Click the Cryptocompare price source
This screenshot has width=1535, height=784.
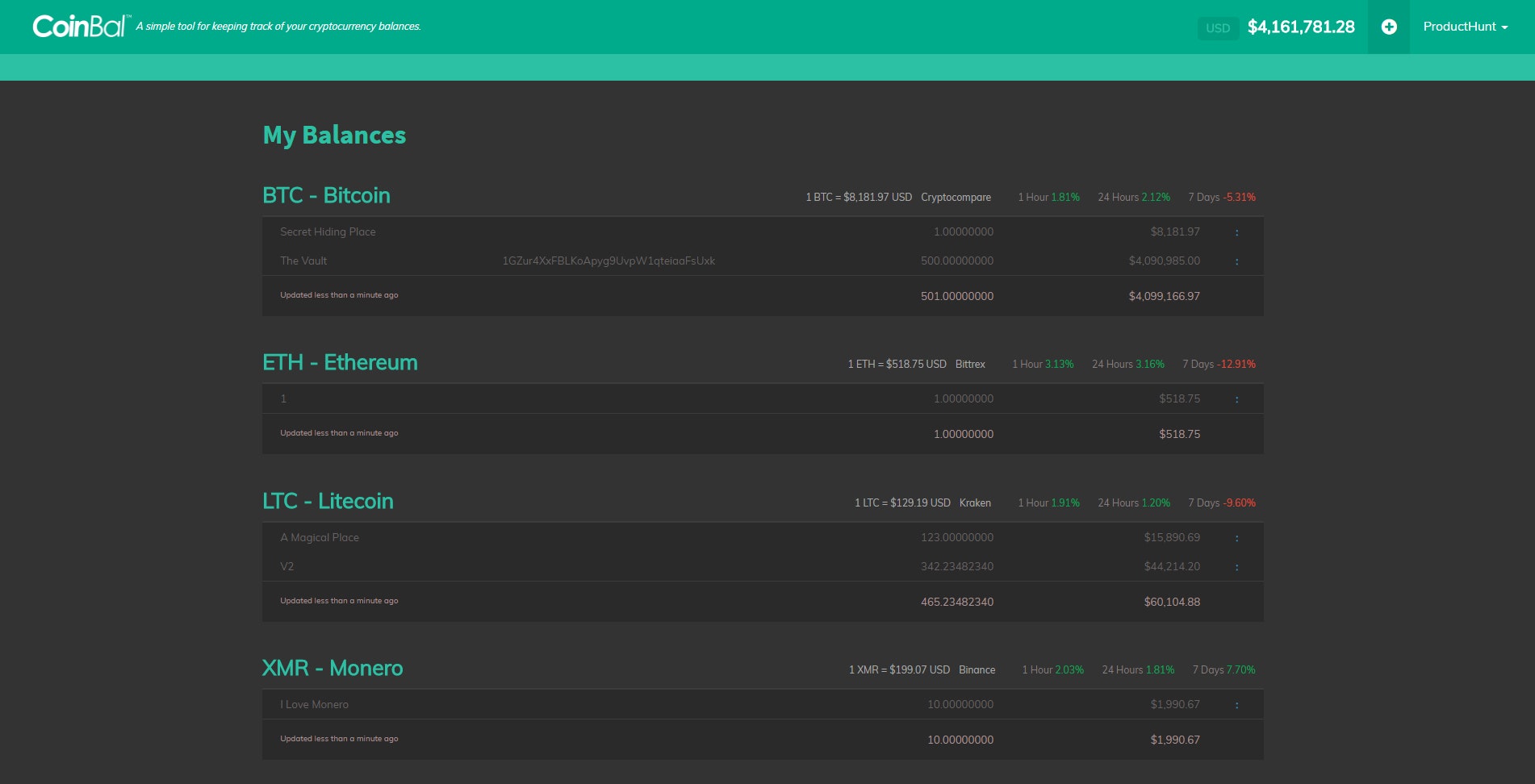tap(956, 197)
